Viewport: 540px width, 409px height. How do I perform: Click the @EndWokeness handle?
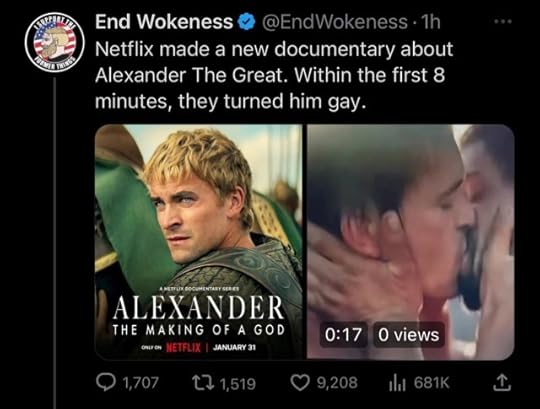[335, 22]
